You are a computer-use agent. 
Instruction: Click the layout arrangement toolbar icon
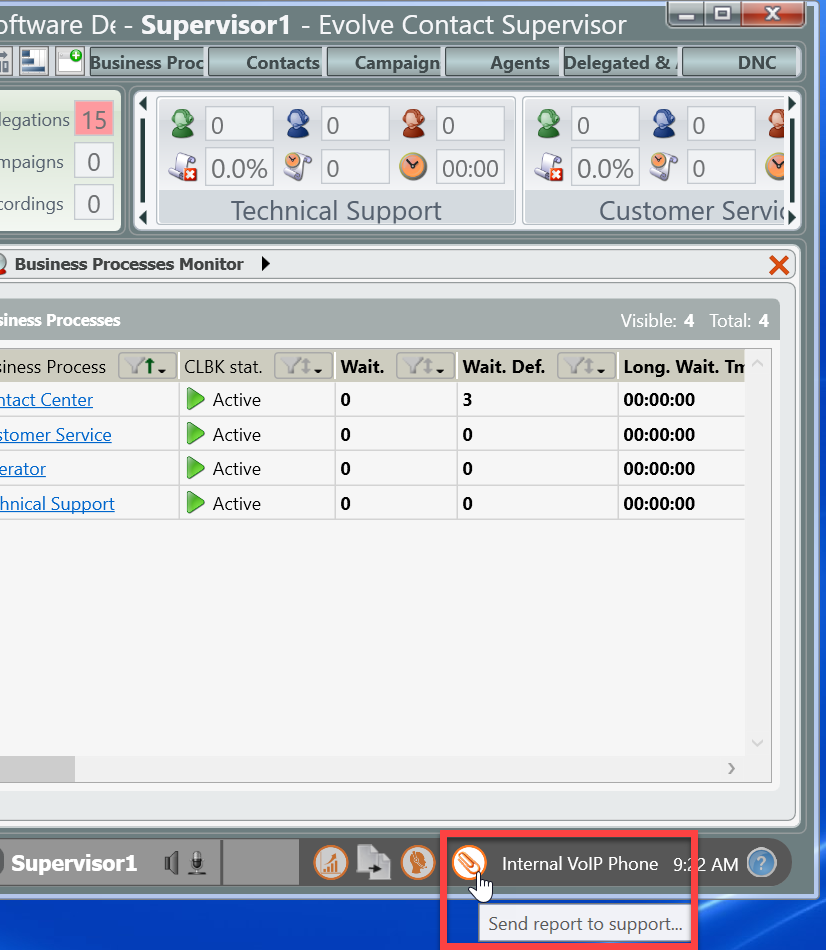(x=34, y=61)
